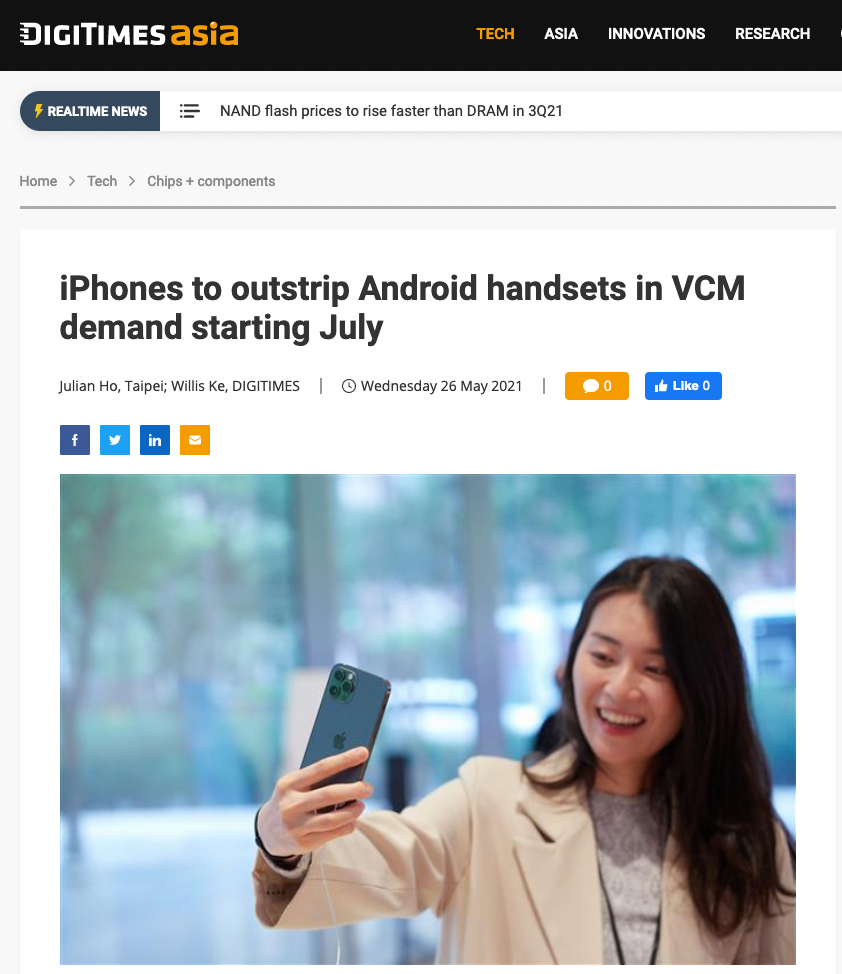Go to Tech breadcrumb
Viewport: 842px width, 974px height.
(x=102, y=181)
